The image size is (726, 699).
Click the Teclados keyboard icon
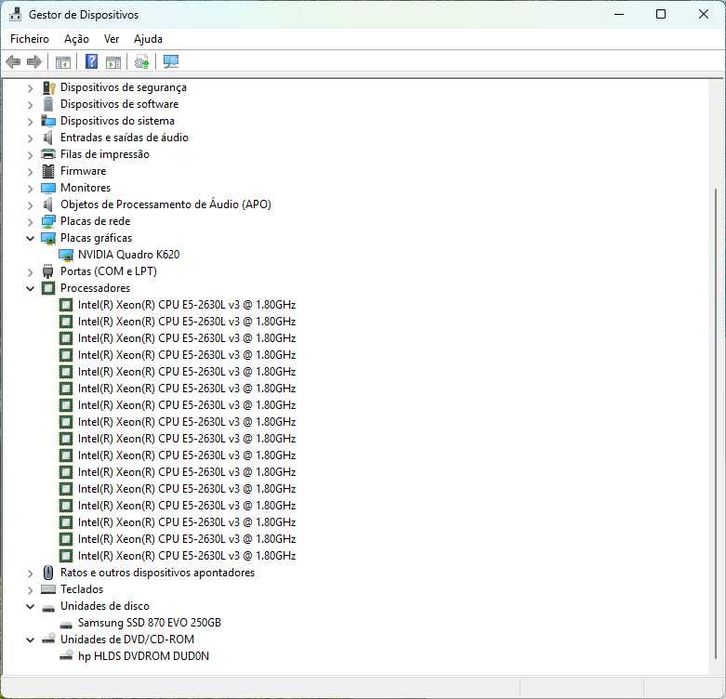point(48,589)
